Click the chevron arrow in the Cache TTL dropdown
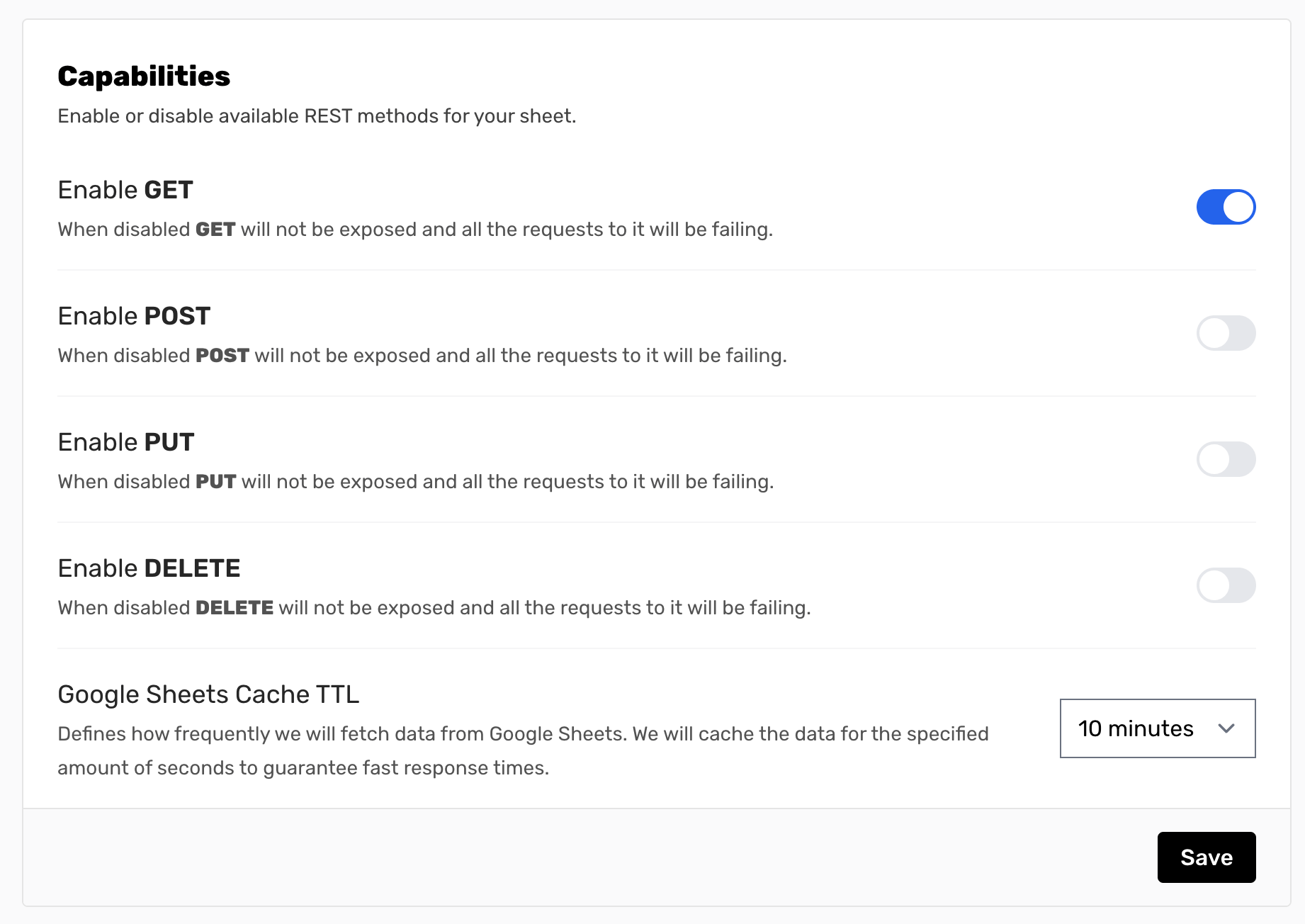The height and width of the screenshot is (924, 1305). click(1226, 728)
